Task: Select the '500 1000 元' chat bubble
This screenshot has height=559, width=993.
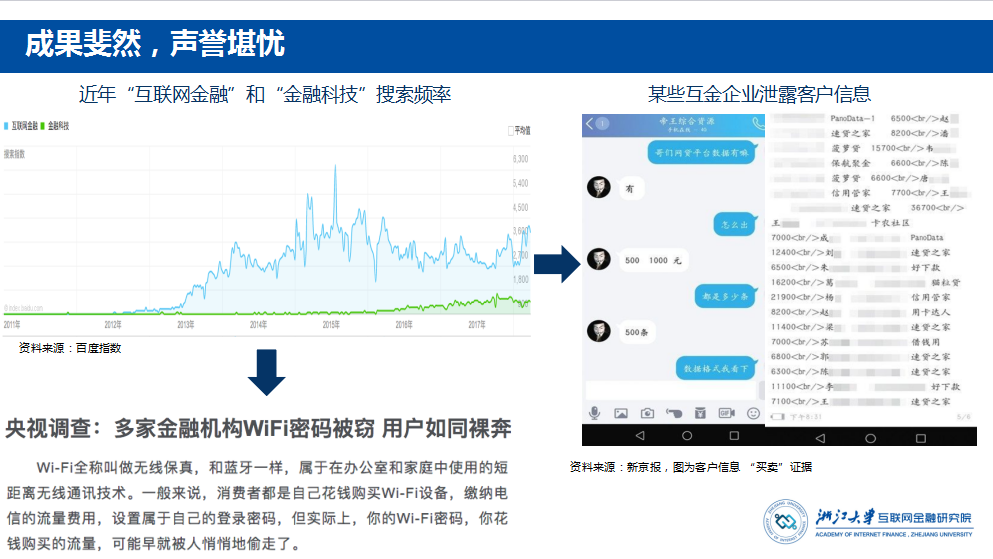Action: (x=652, y=260)
